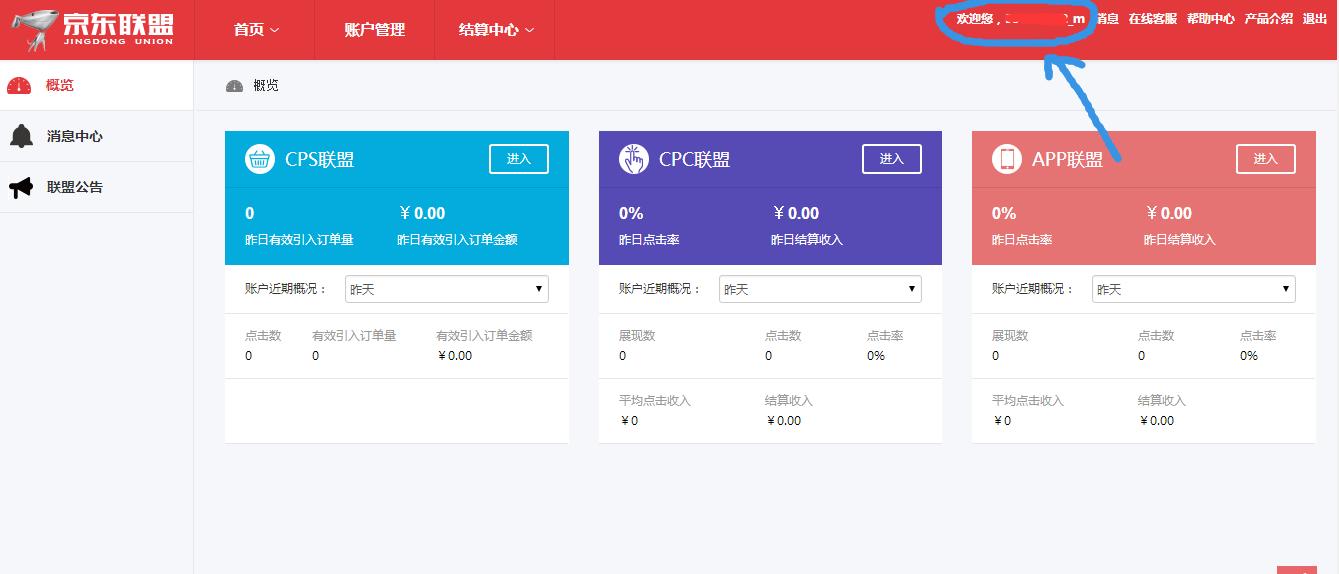Screen dimensions: 1339x574
Task: Click 昨日点击率 label in CPC card
Action: tap(649, 240)
